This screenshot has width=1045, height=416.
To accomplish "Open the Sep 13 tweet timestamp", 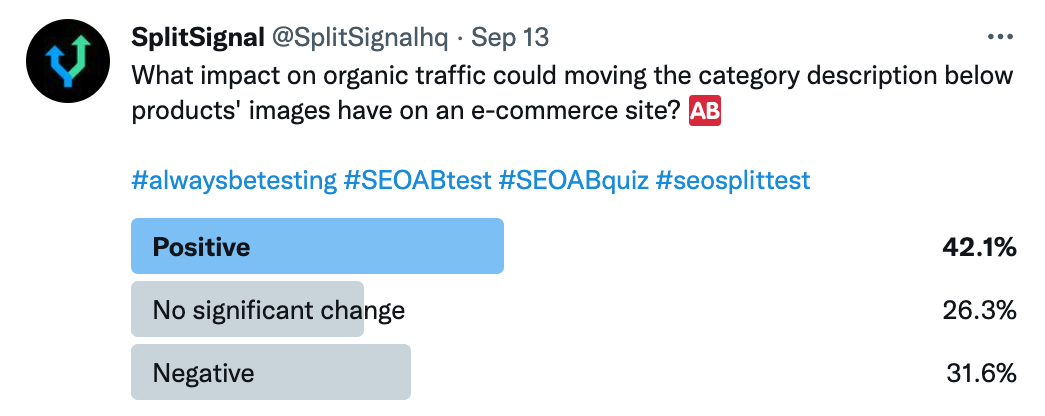I will click(x=510, y=37).
